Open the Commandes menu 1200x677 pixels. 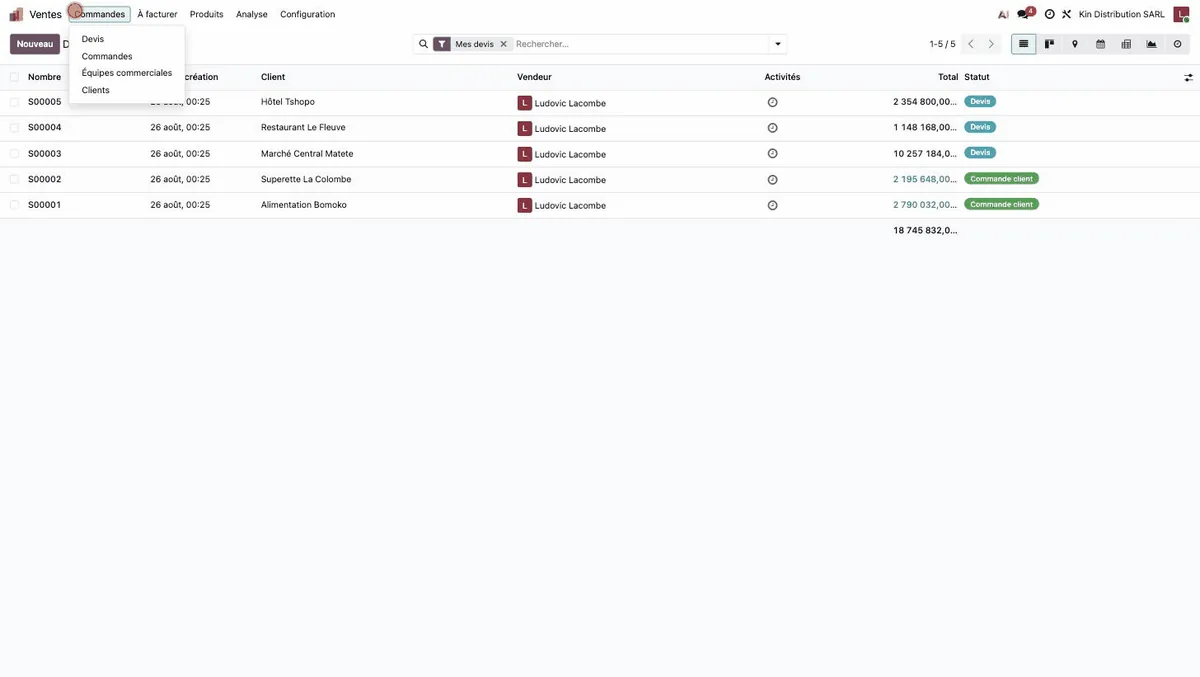(99, 14)
